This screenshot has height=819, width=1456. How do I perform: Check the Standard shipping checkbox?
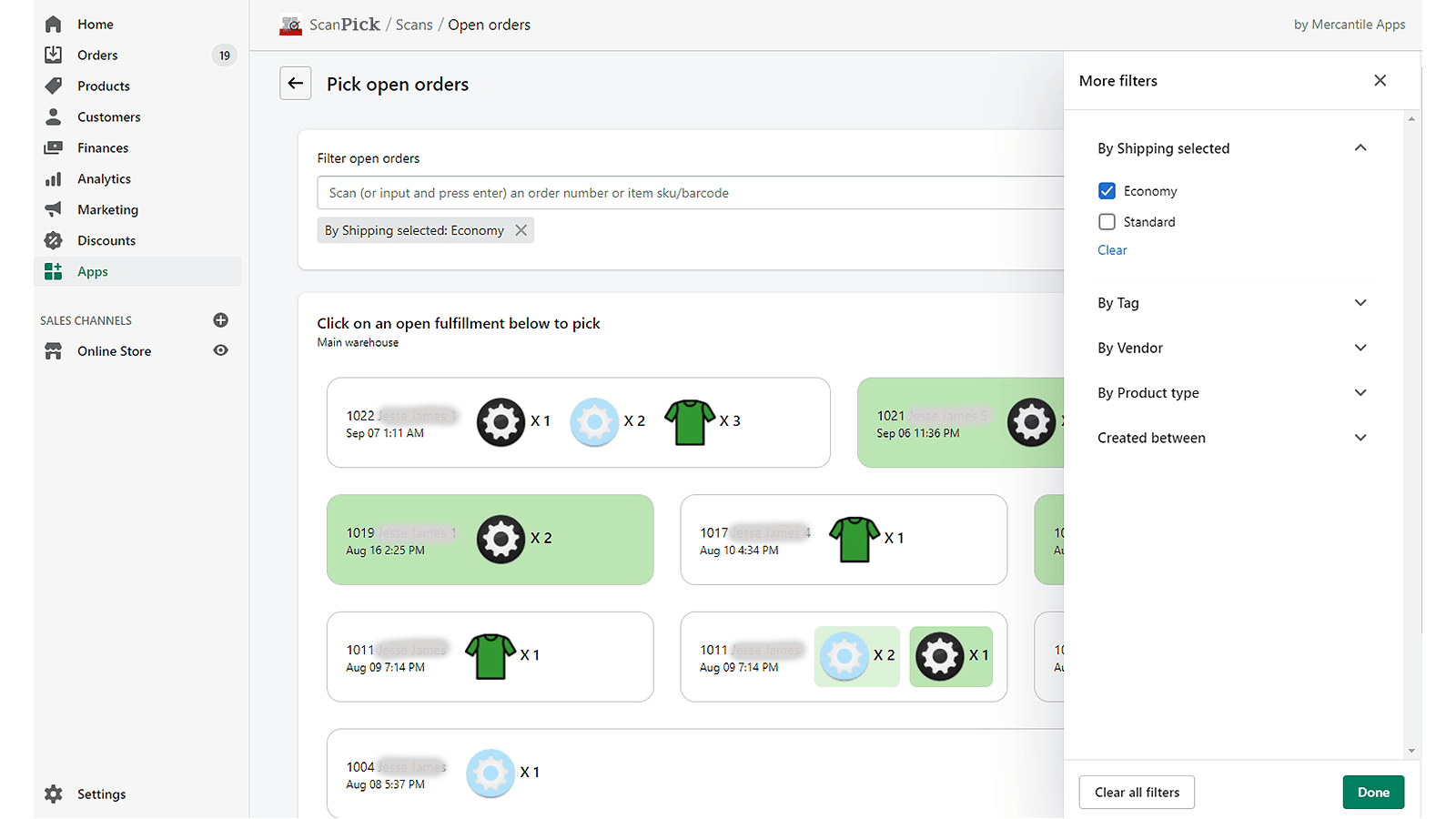click(1107, 221)
